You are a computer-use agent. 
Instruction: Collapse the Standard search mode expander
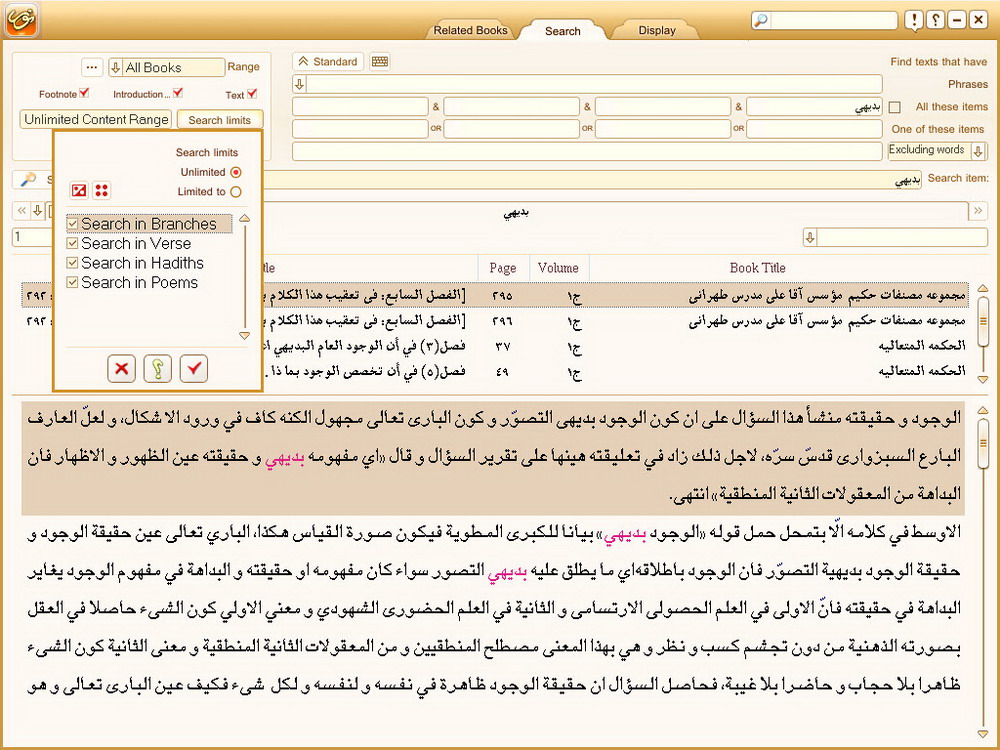(x=302, y=62)
